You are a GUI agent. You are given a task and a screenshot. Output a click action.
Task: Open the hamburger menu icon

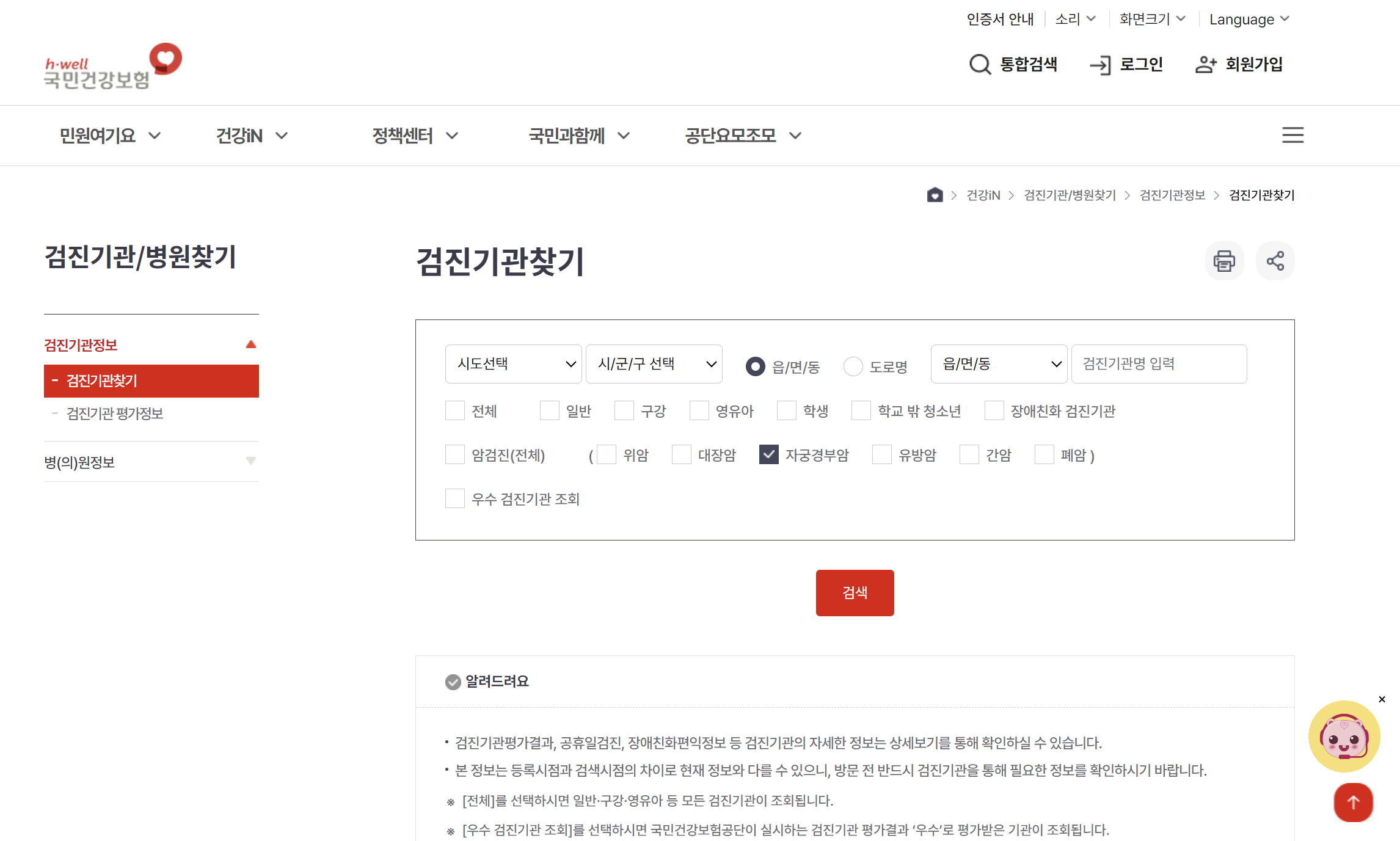click(1292, 135)
